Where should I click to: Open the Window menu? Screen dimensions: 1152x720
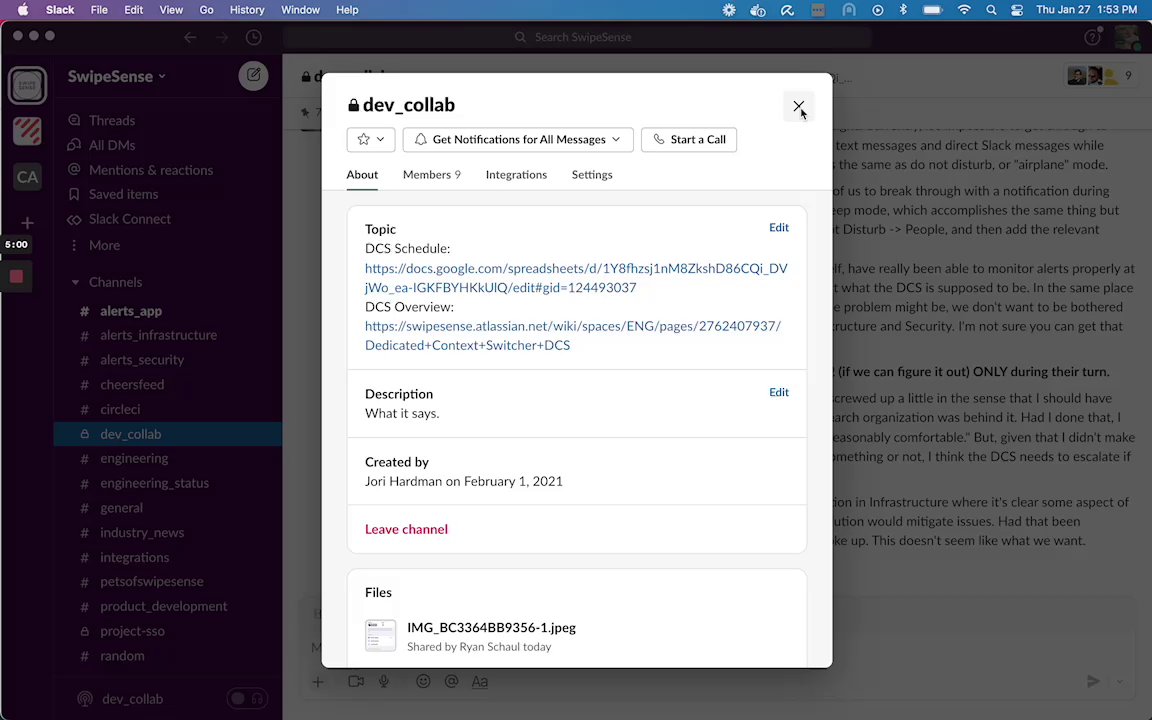coord(300,10)
